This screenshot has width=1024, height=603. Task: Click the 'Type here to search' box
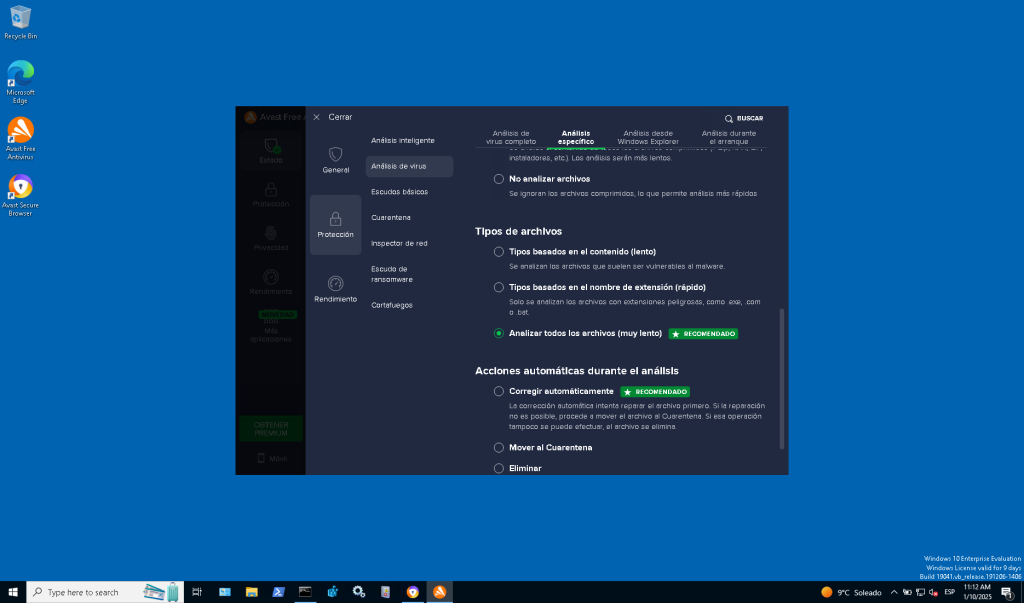pos(105,592)
